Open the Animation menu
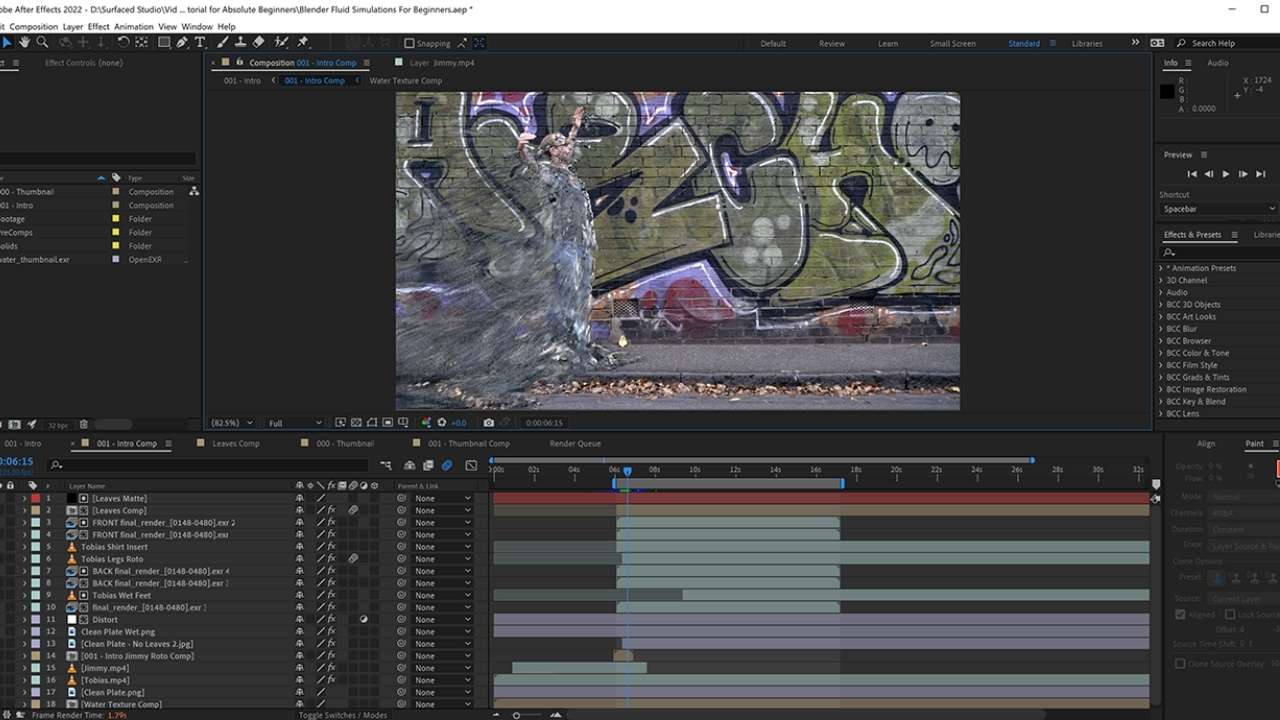The width and height of the screenshot is (1280, 720). [133, 27]
